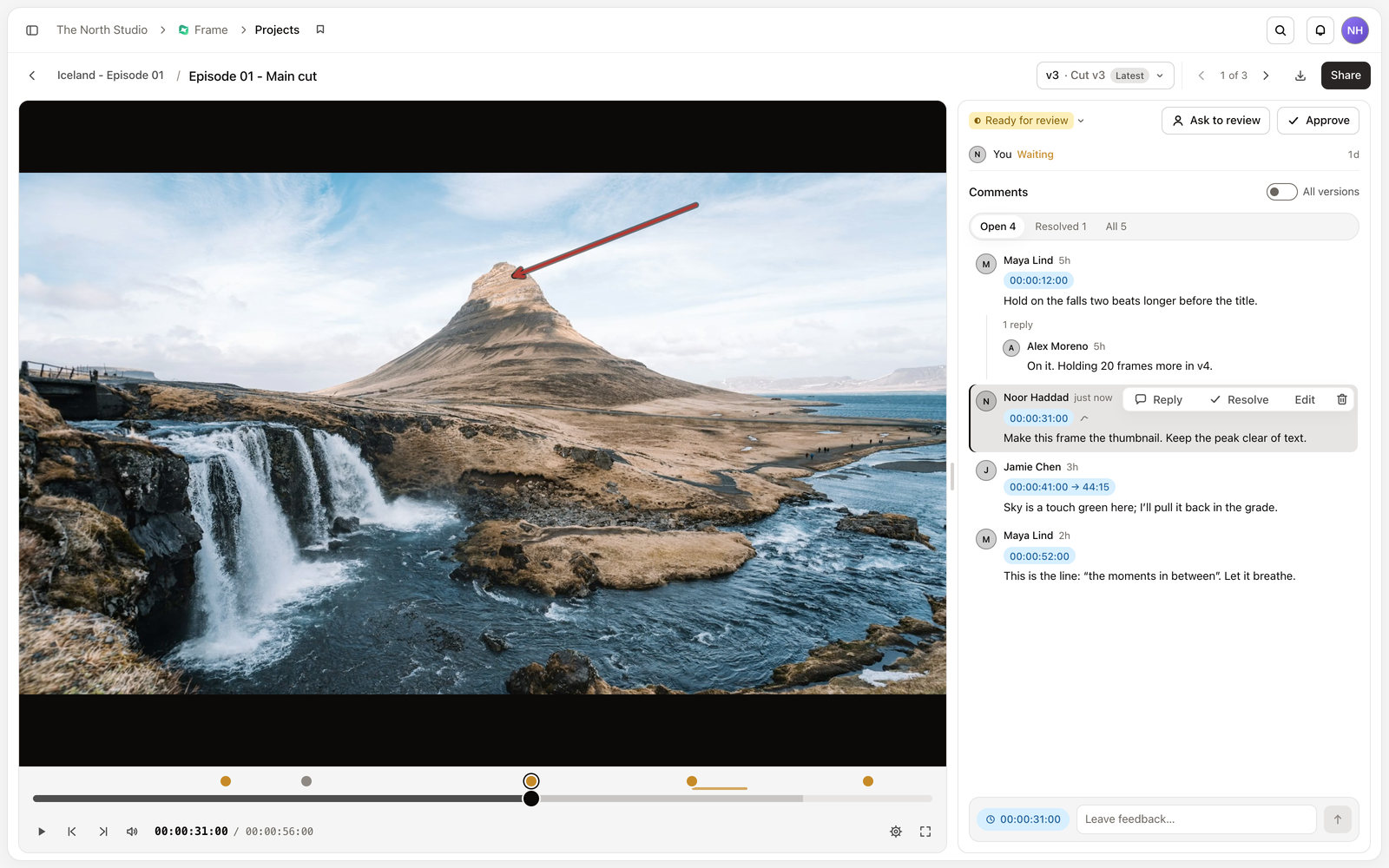Open the v3 Cut v3 version dropdown
Viewport: 1389px width, 868px height.
coord(1105,76)
